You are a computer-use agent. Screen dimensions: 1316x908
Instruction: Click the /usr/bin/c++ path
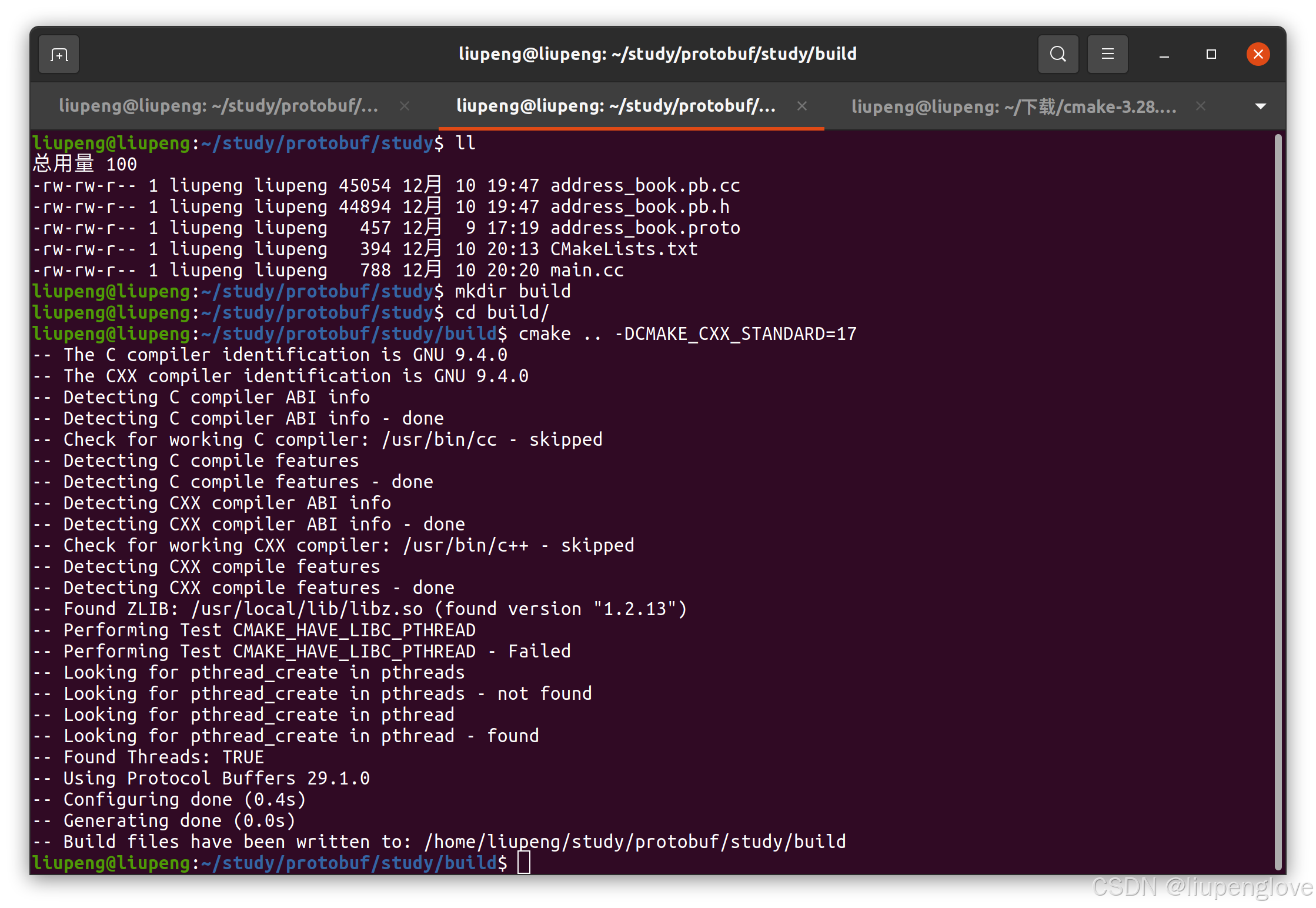466,546
